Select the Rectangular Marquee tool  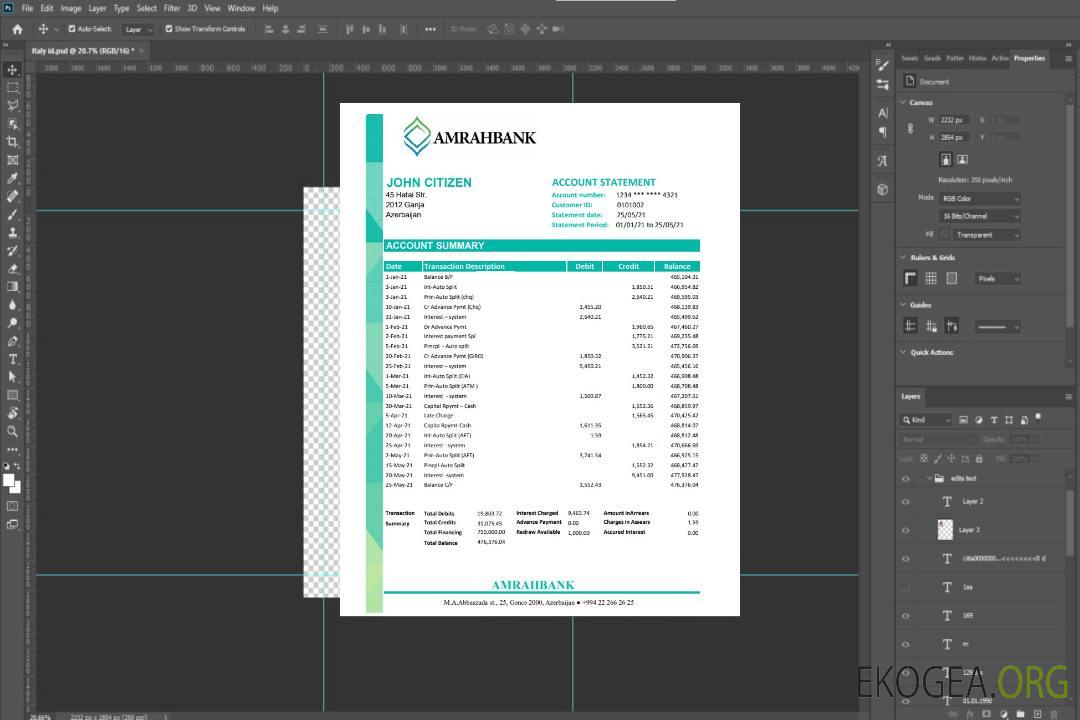coord(12,88)
